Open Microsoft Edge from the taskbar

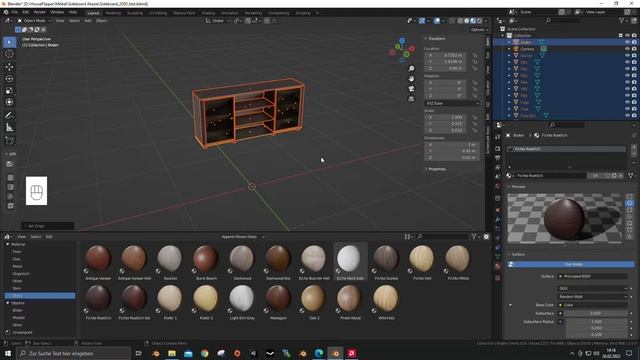pos(319,353)
